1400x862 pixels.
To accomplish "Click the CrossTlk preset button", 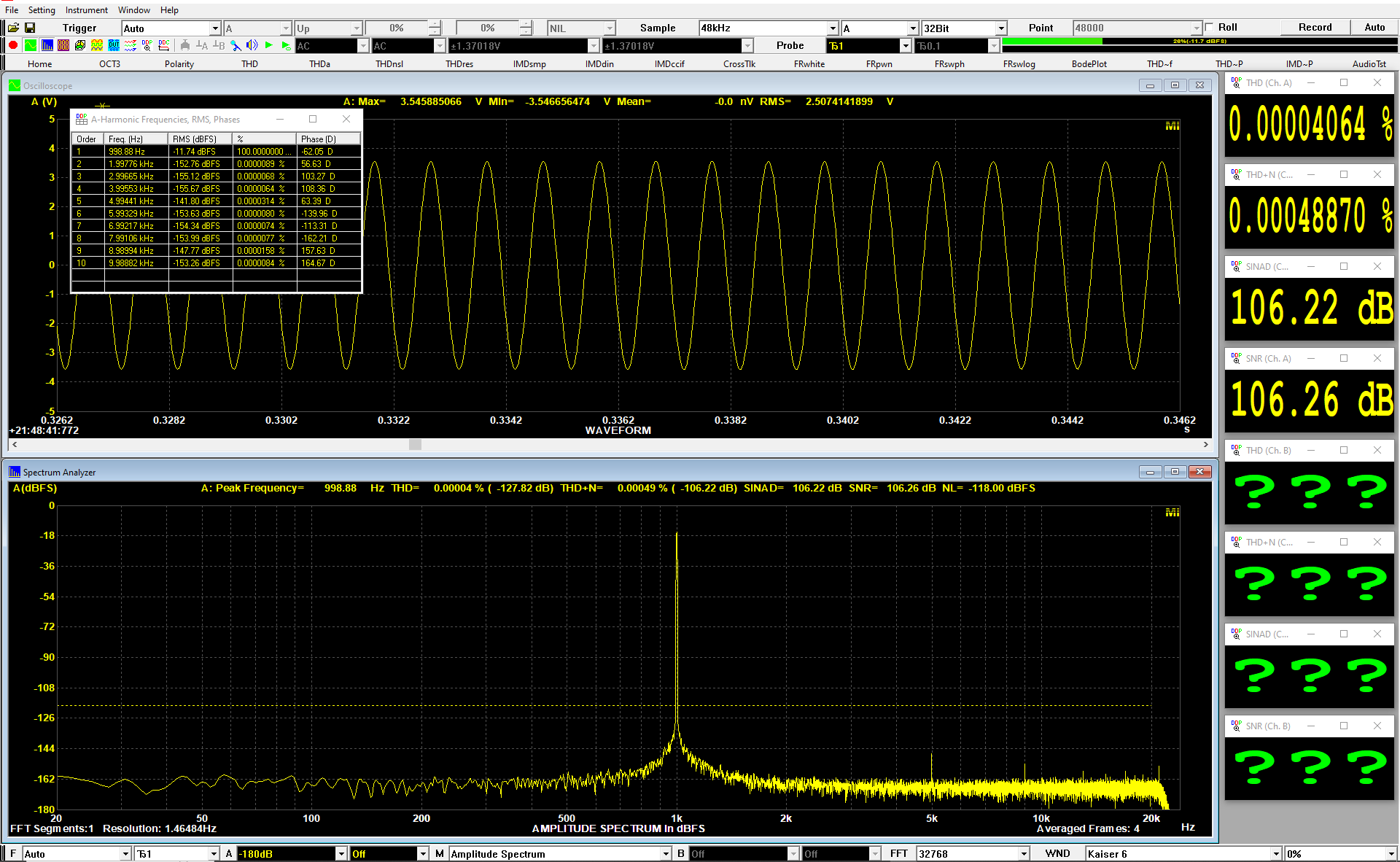I will pos(739,64).
